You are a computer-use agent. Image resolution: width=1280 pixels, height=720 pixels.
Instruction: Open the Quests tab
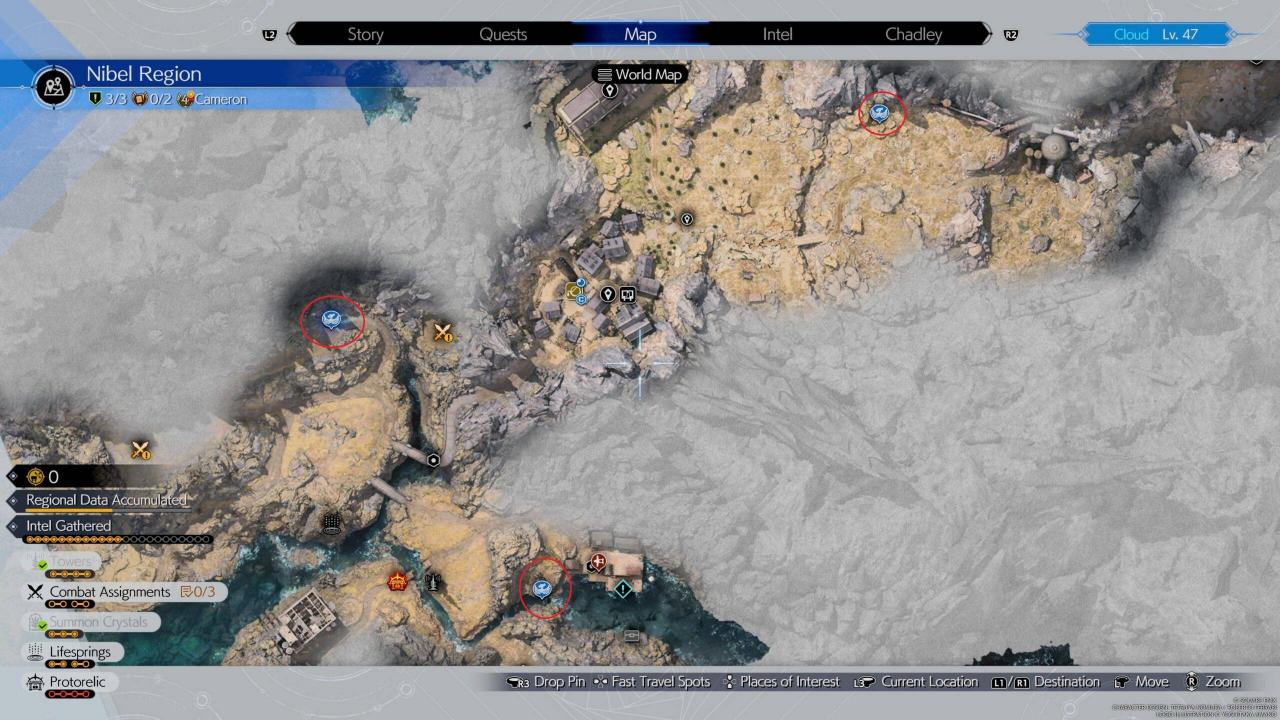[503, 34]
